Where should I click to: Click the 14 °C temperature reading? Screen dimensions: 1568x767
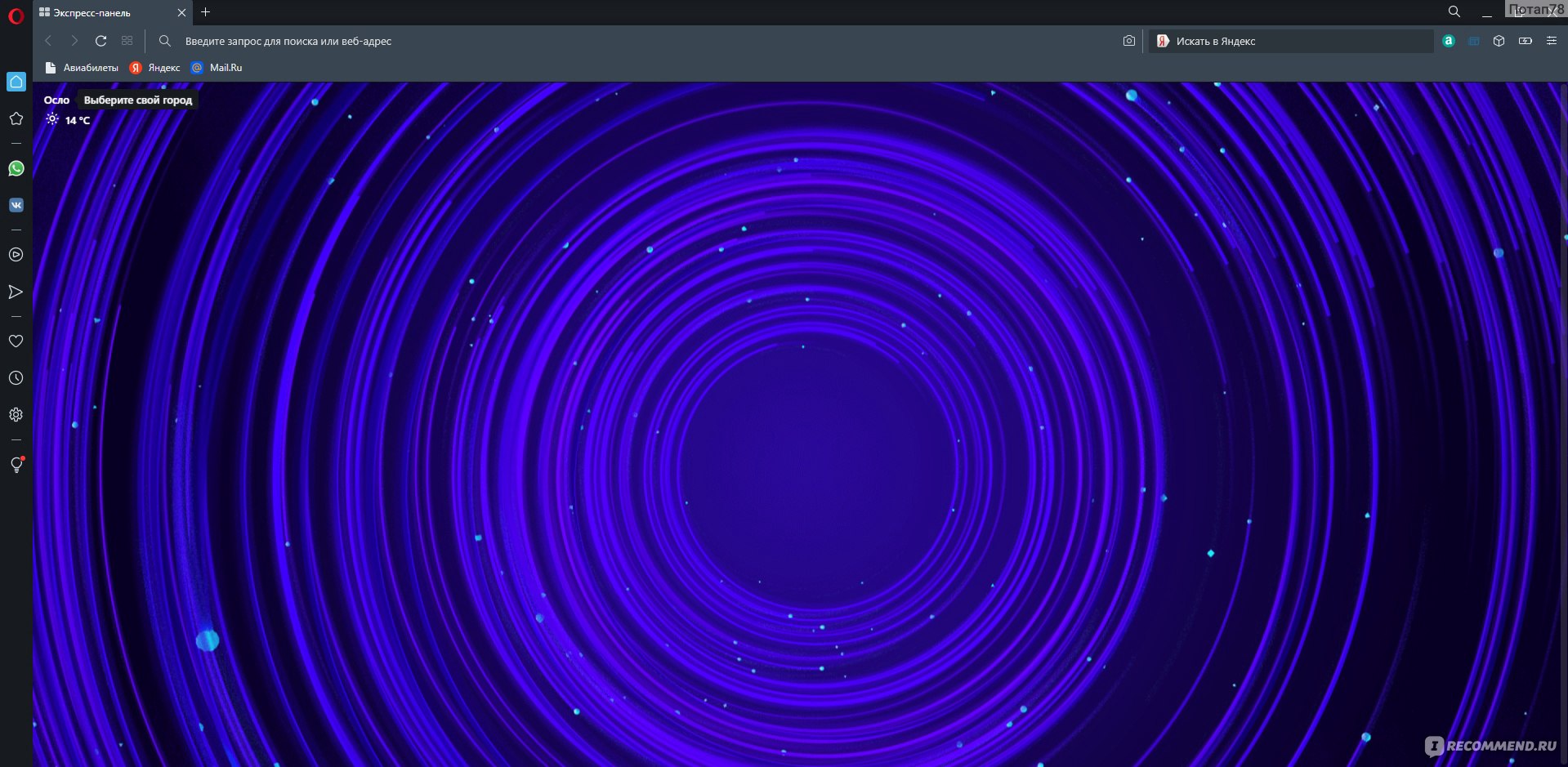[78, 120]
